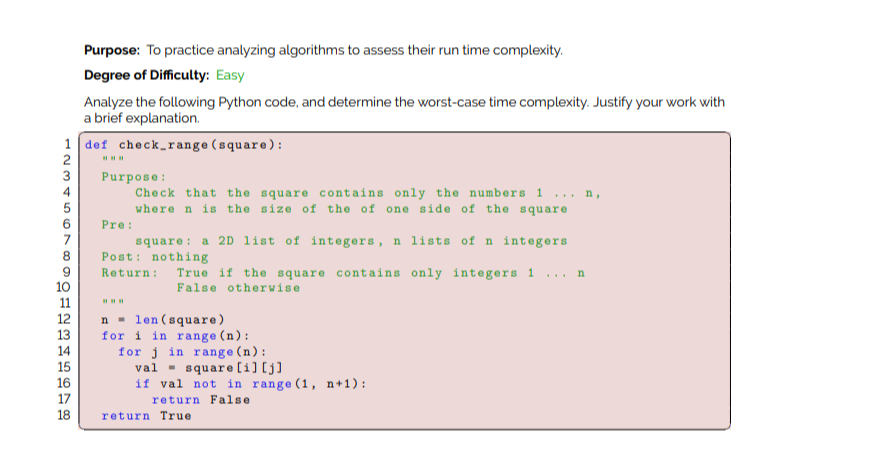The width and height of the screenshot is (887, 462).
Task: Click 'square: a 2D list of integers' line
Action: click(x=351, y=241)
